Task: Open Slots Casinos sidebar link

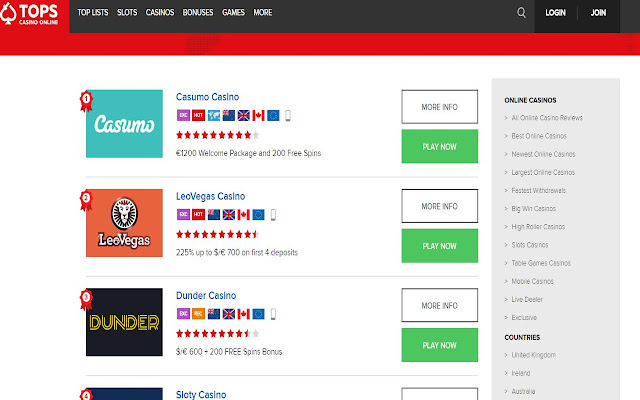Action: coord(530,245)
